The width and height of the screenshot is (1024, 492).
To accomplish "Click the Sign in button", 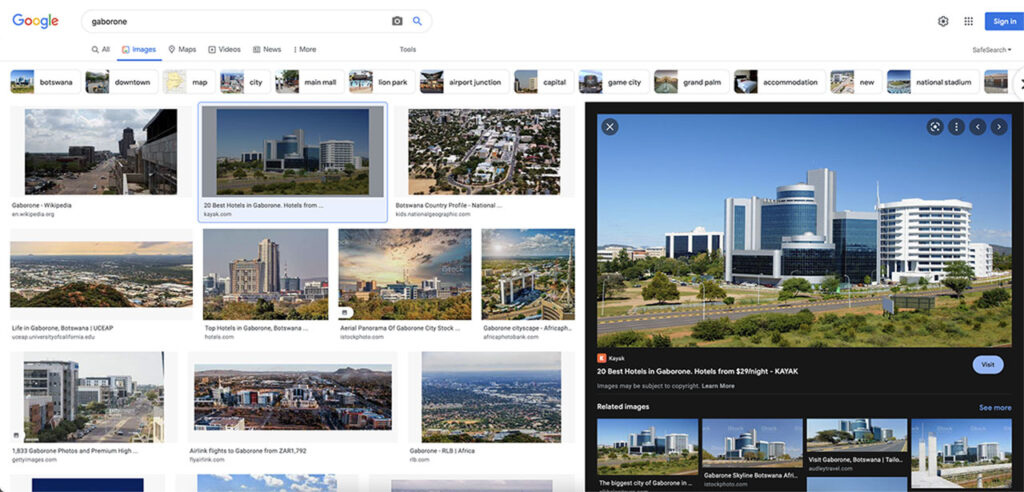I will point(1004,22).
